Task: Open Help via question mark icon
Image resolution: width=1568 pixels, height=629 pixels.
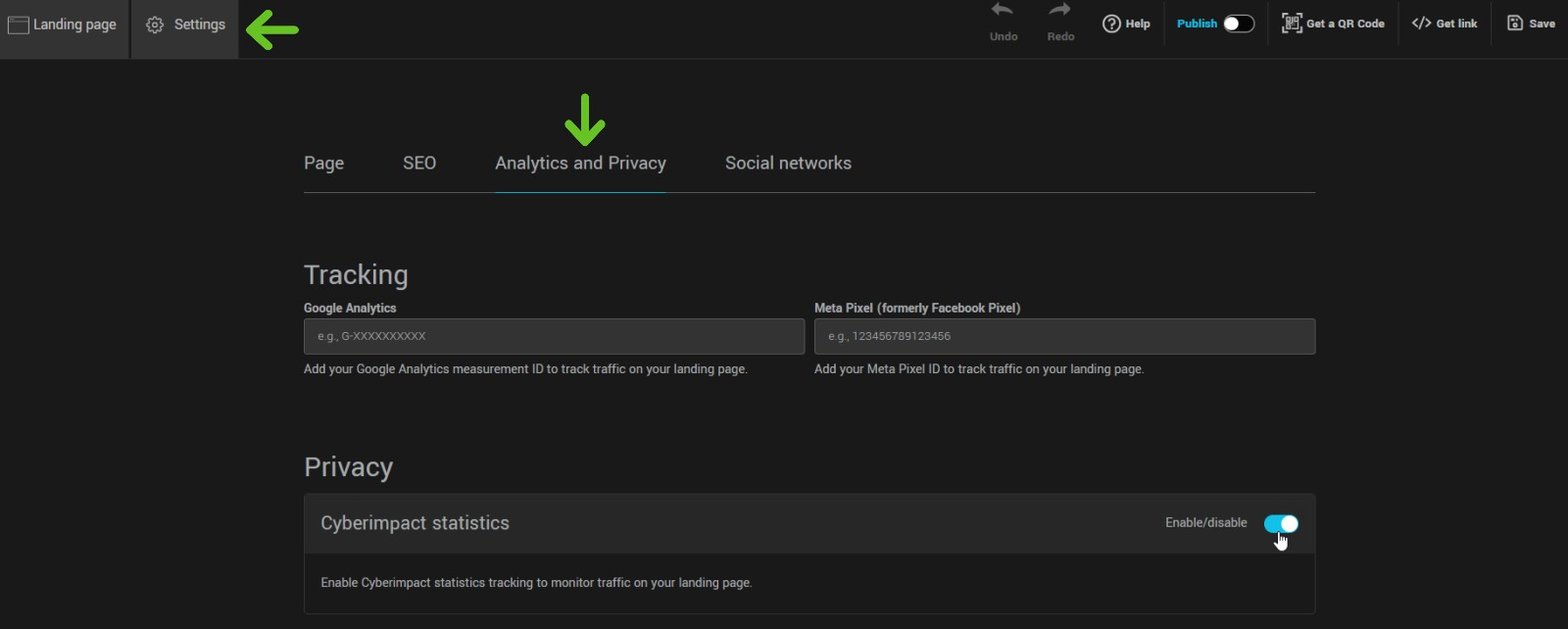Action: (x=1111, y=24)
